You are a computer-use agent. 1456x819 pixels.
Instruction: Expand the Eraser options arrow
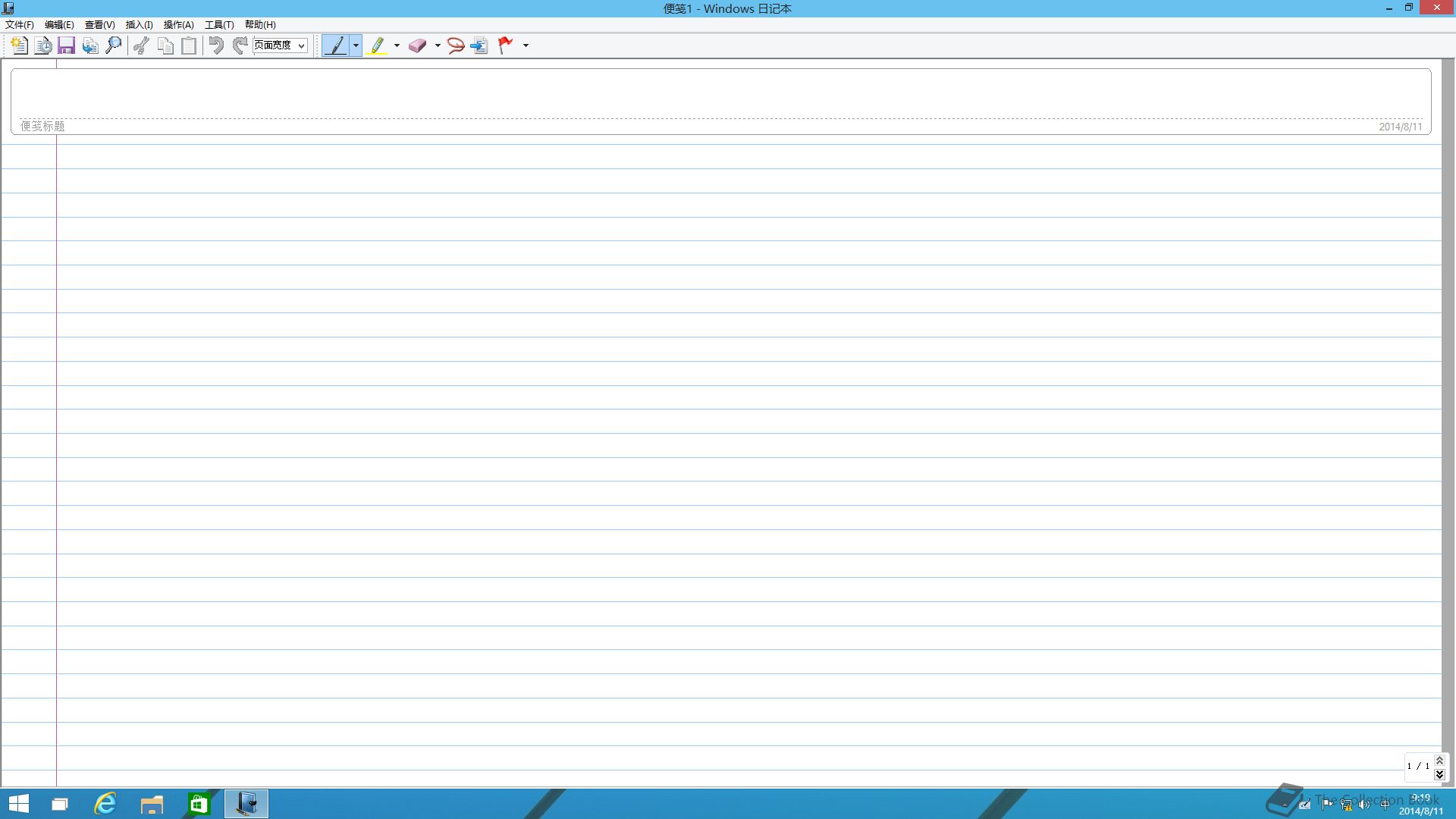438,45
